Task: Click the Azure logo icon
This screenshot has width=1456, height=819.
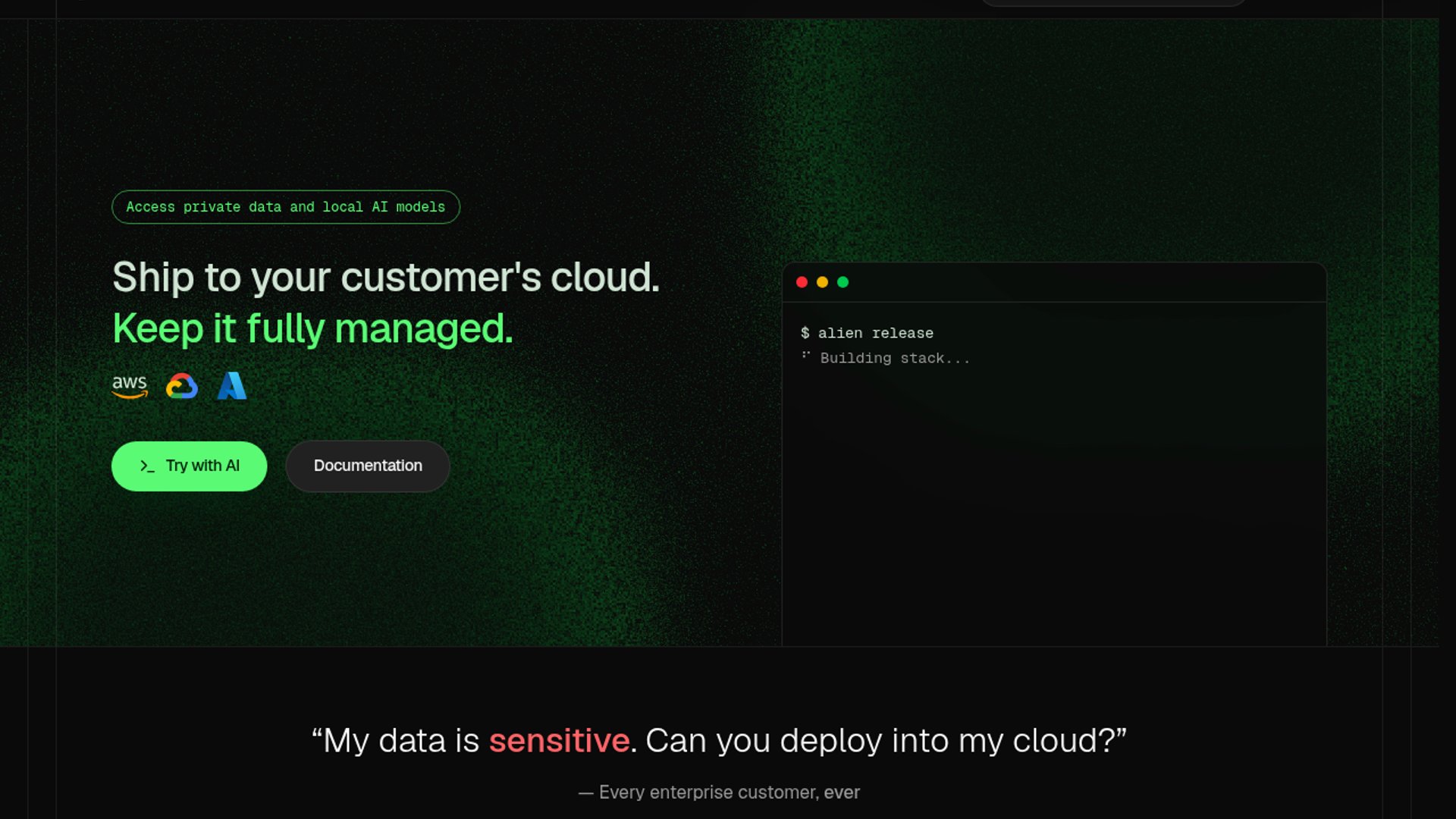Action: (x=232, y=386)
